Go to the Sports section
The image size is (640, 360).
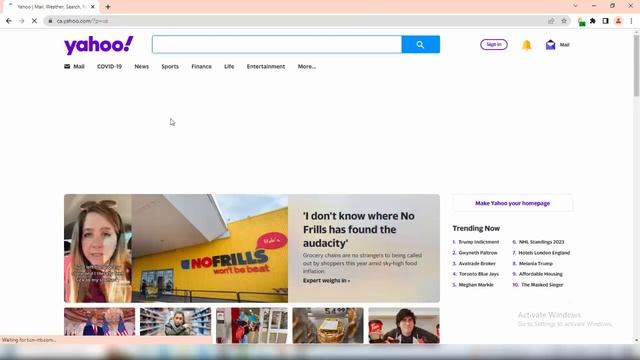[170, 67]
